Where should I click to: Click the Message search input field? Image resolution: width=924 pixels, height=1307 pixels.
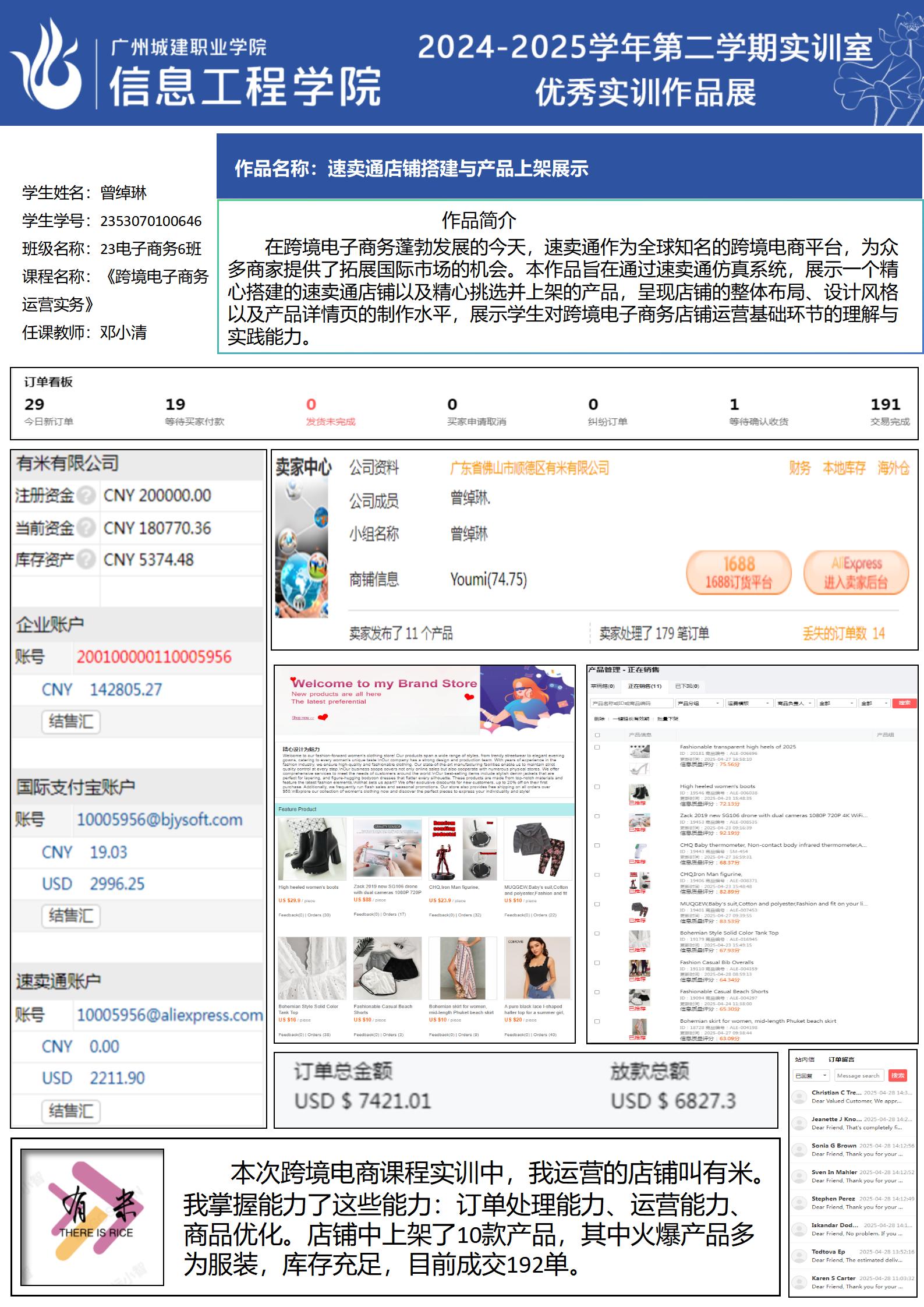click(859, 1076)
